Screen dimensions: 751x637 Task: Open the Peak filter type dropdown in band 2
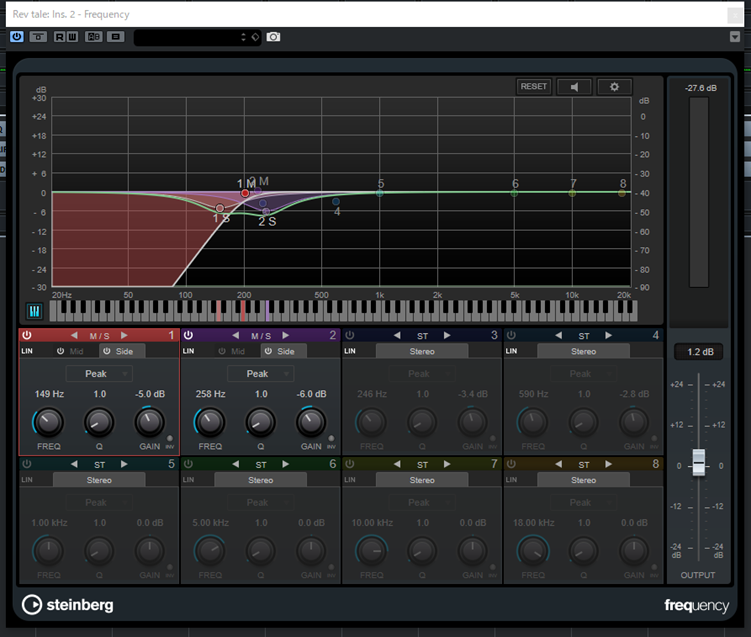[x=260, y=373]
